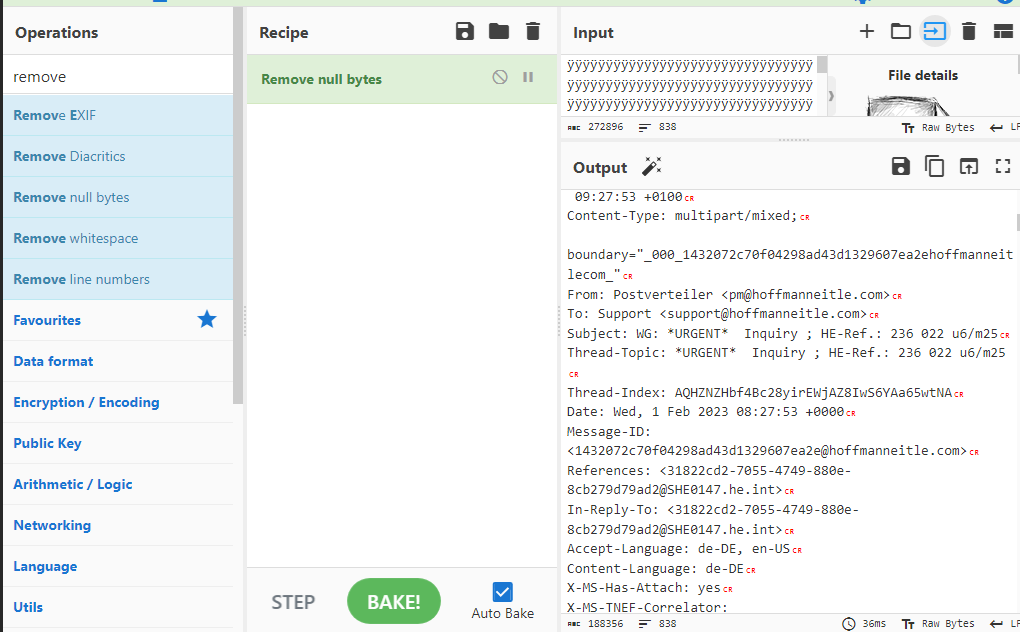Toggle the Auto Bake checkbox
Viewport: 1020px width, 632px height.
(x=503, y=592)
